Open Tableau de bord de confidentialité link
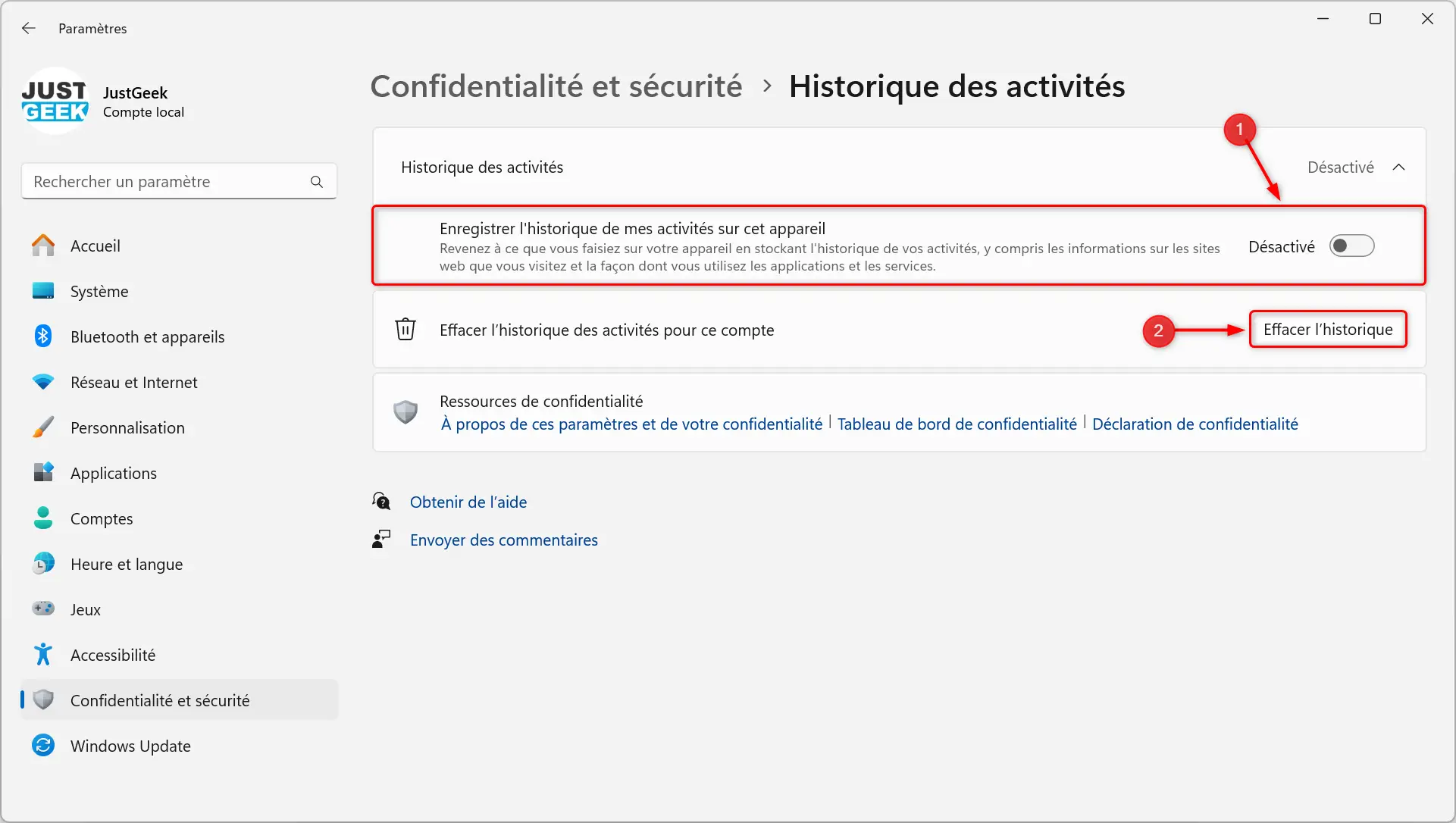 tap(957, 424)
